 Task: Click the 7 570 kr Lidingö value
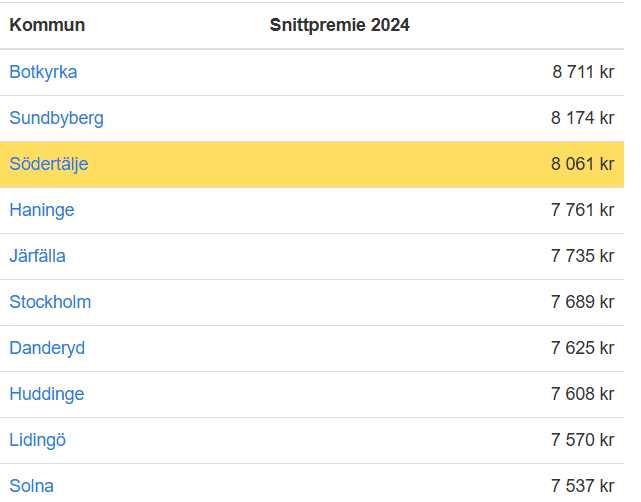pyautogui.click(x=583, y=440)
